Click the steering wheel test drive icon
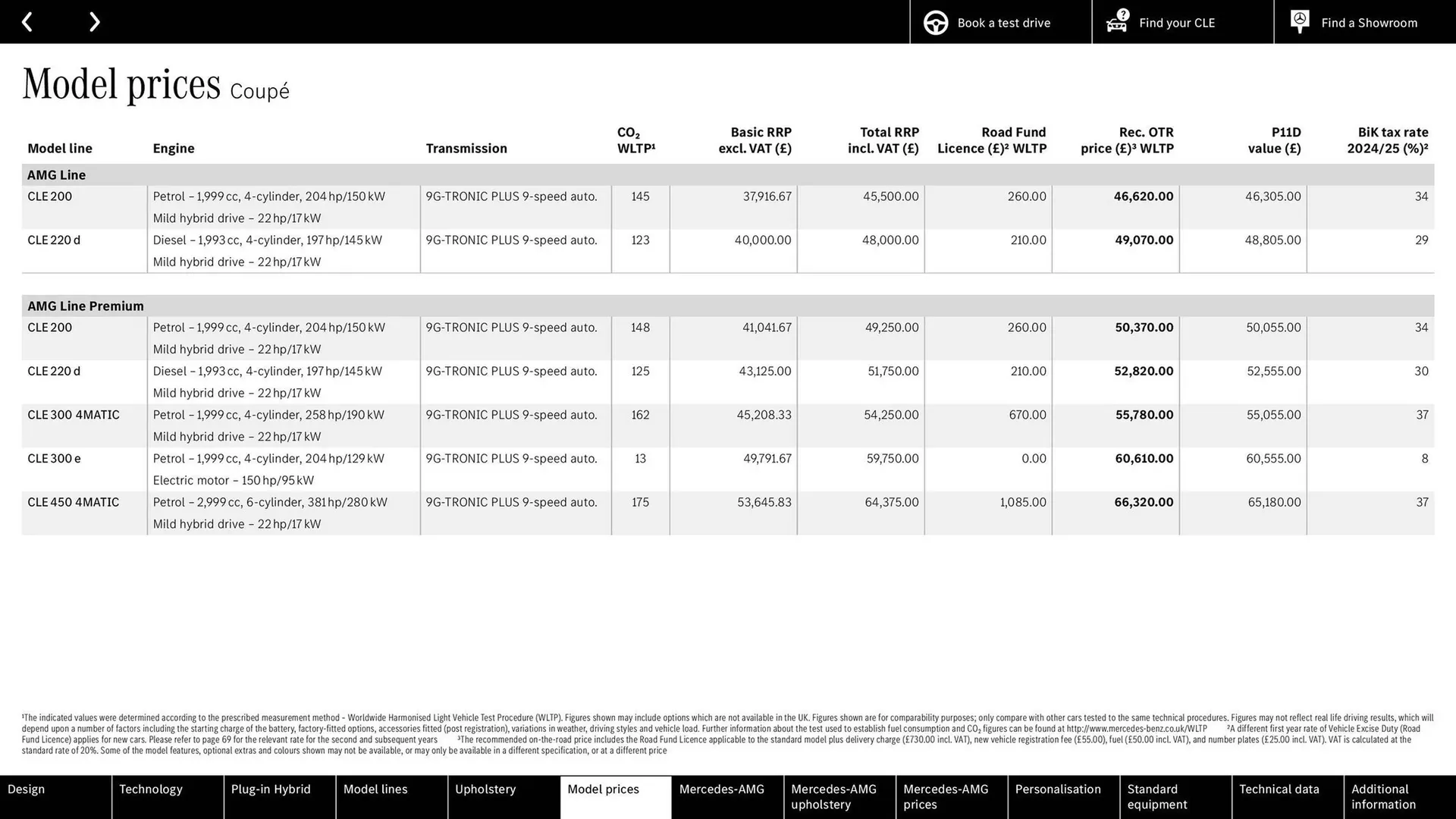Screen dimensions: 1456x819 [x=935, y=22]
